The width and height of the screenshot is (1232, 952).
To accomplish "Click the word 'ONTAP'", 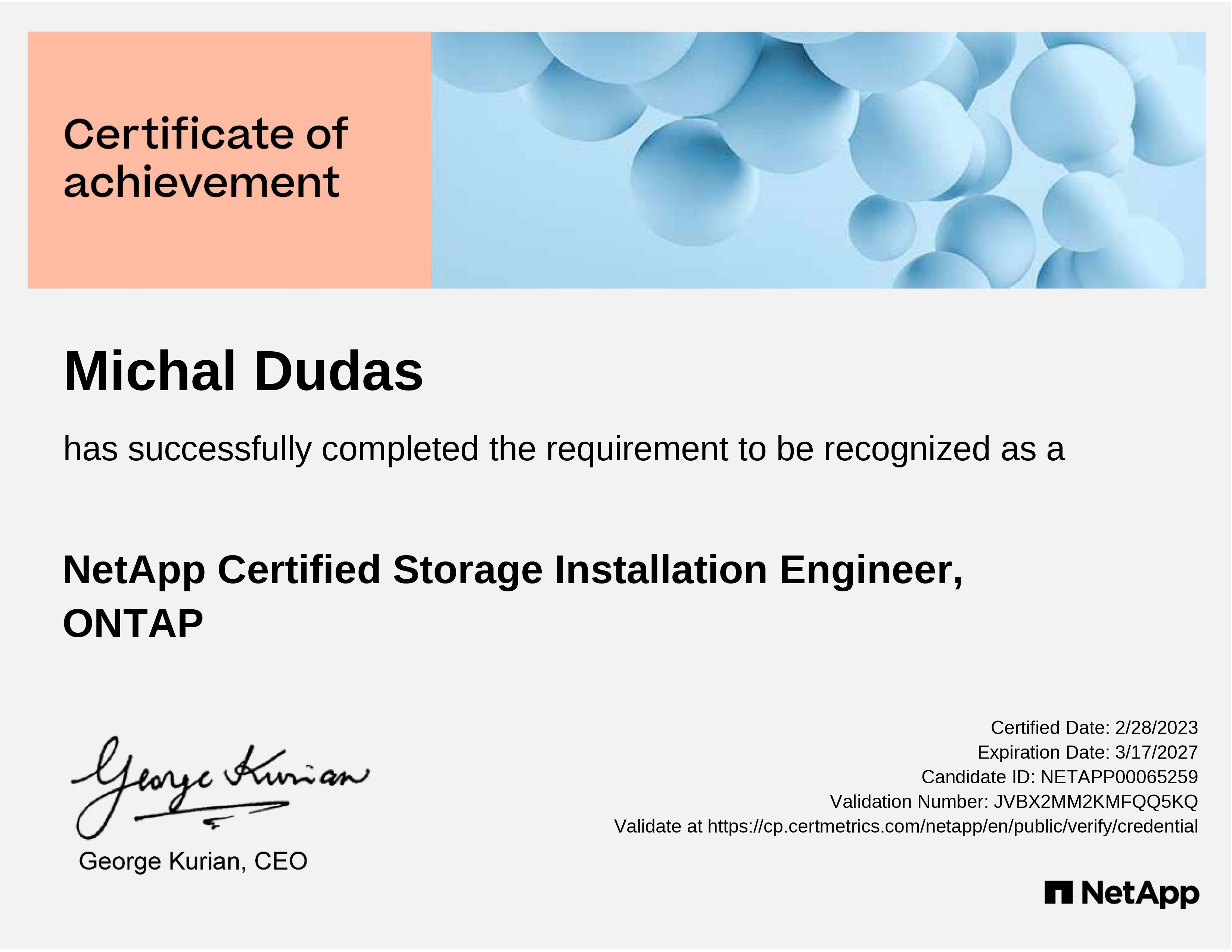I will pyautogui.click(x=133, y=624).
